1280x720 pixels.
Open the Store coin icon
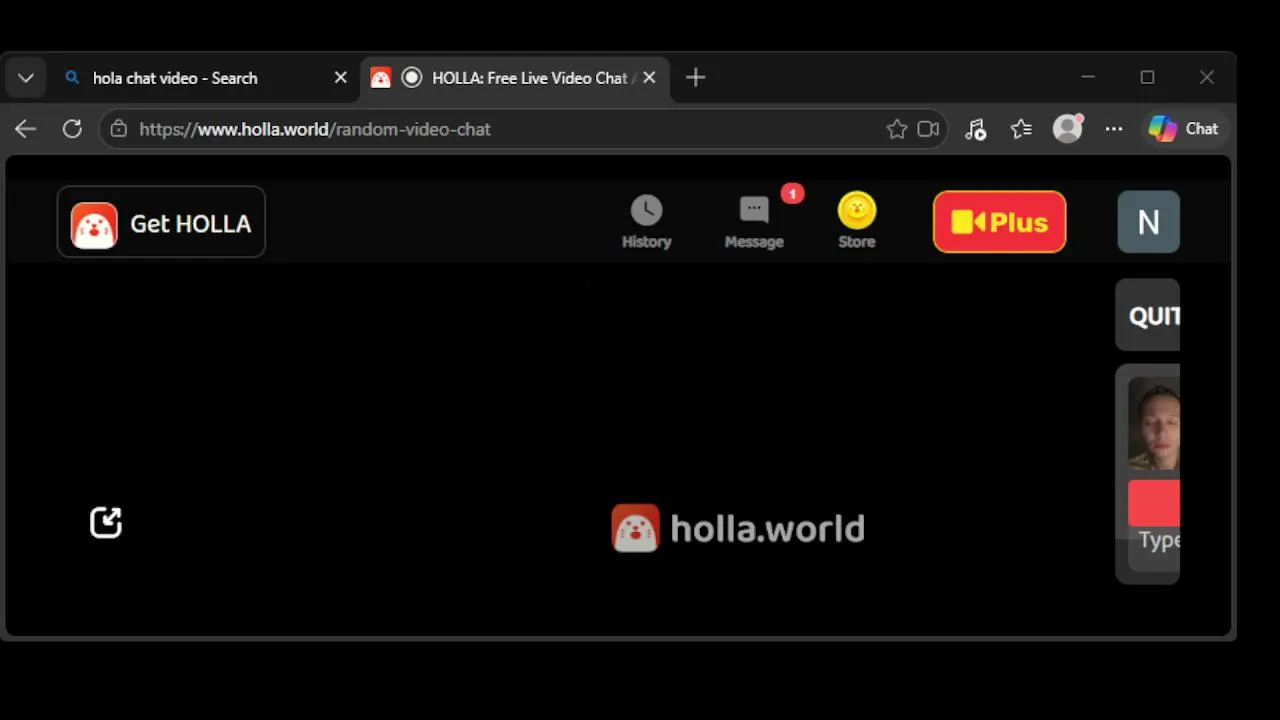click(x=857, y=221)
